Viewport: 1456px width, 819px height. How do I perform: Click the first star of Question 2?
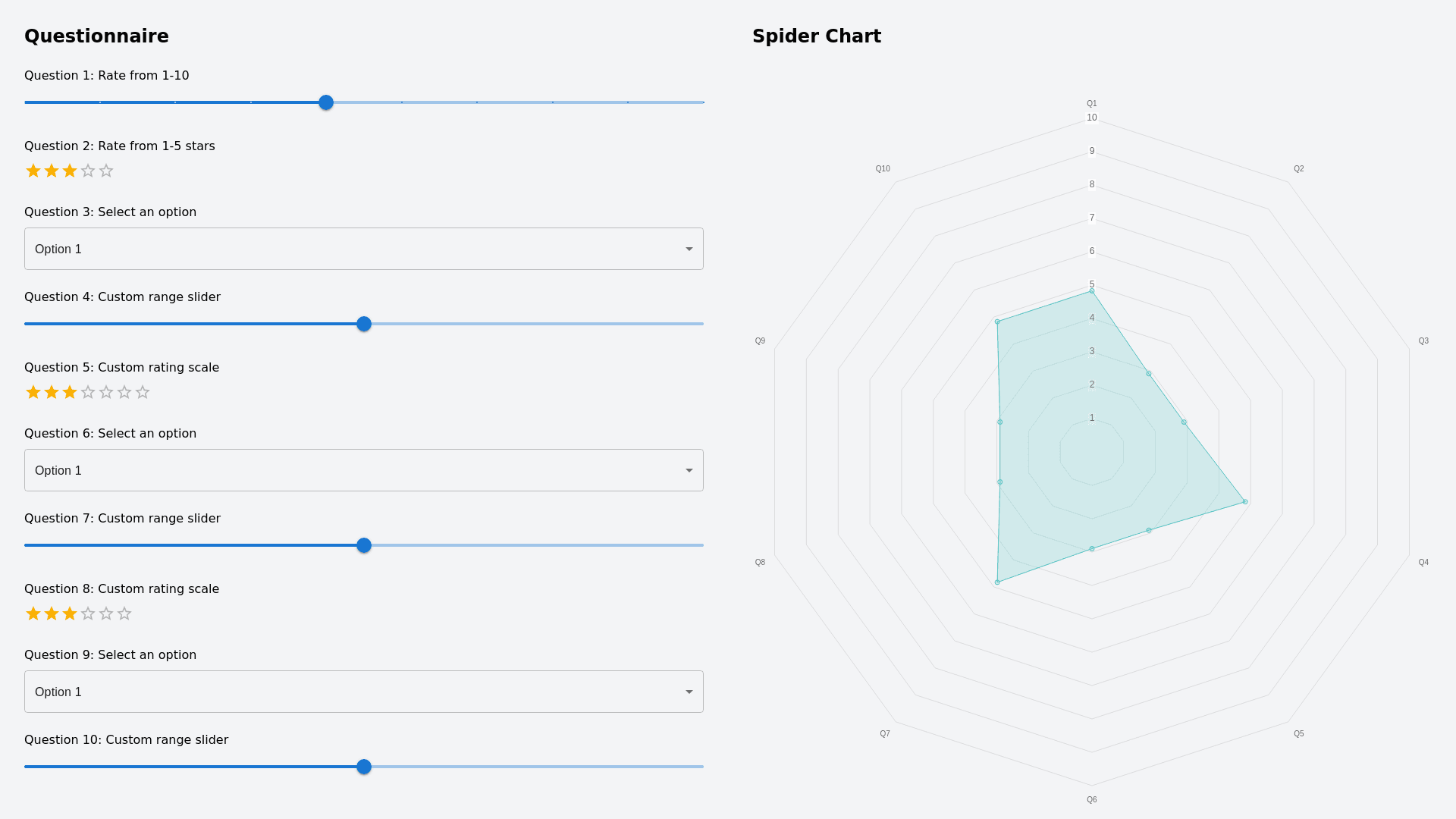click(x=33, y=171)
